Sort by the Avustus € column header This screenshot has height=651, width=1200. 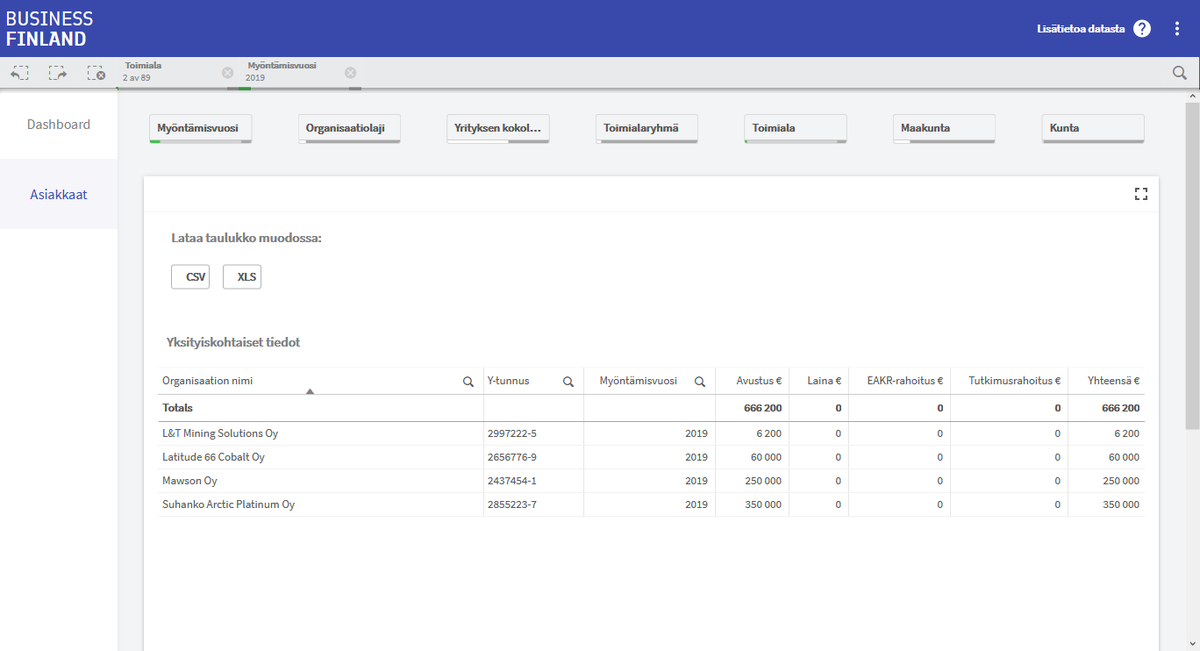[759, 381]
